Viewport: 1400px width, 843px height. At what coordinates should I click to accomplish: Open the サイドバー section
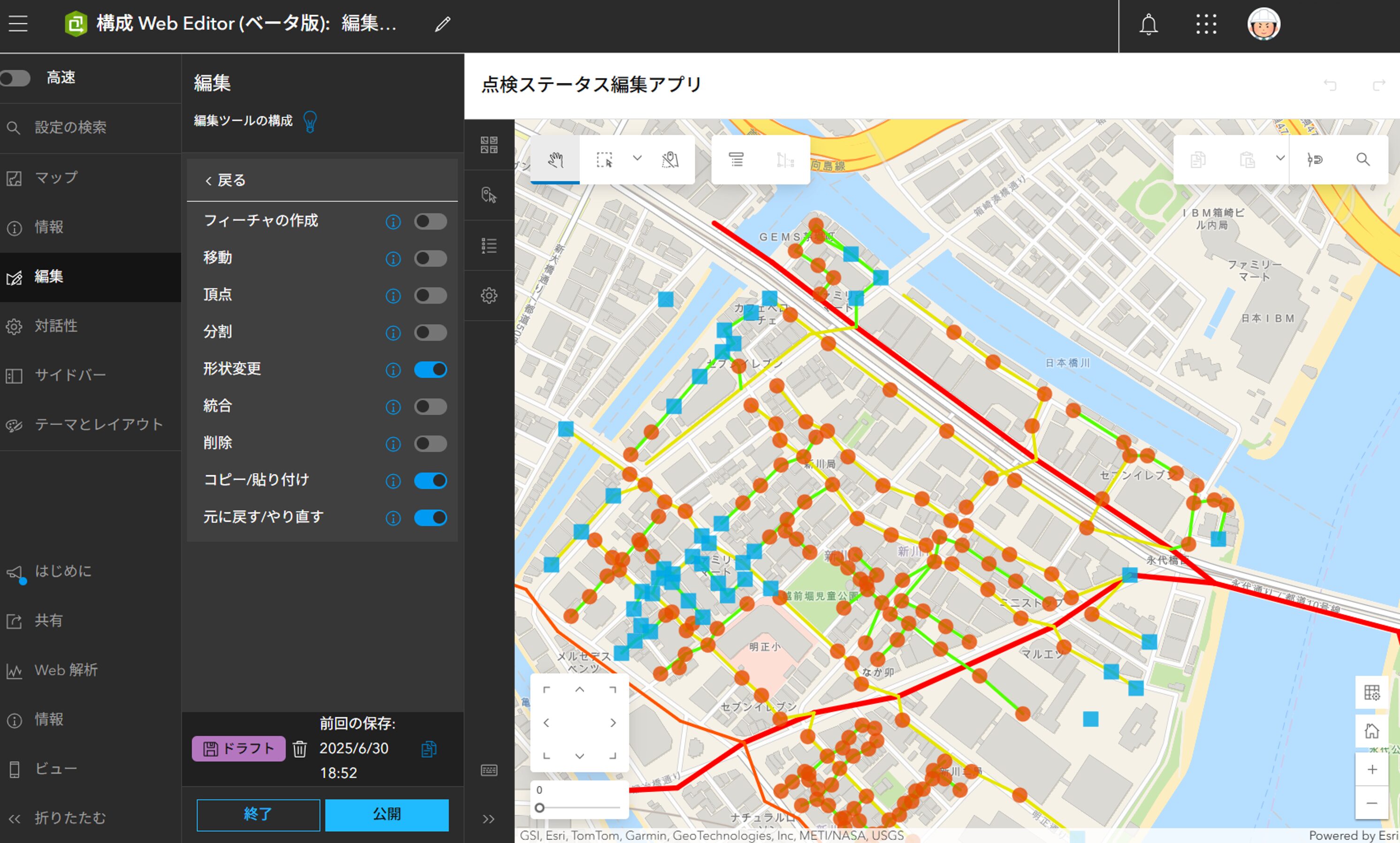(x=91, y=375)
